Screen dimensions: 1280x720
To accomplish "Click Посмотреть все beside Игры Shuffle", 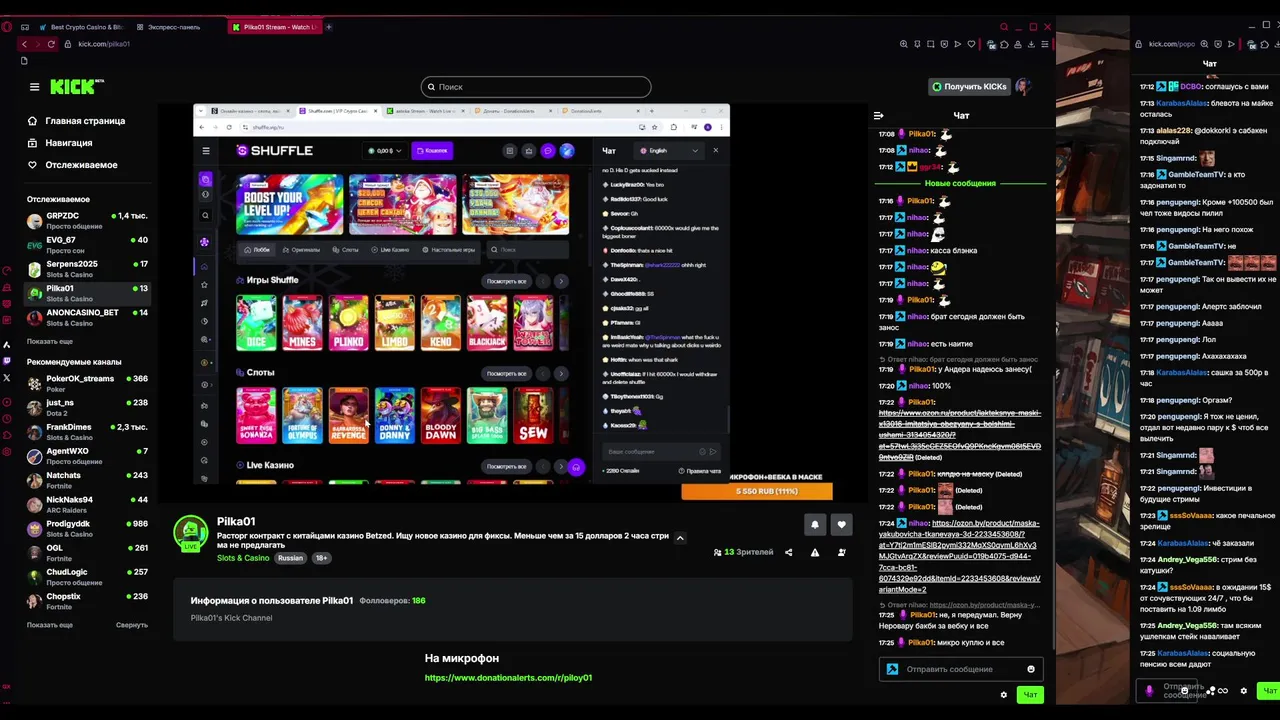I will pyautogui.click(x=507, y=281).
